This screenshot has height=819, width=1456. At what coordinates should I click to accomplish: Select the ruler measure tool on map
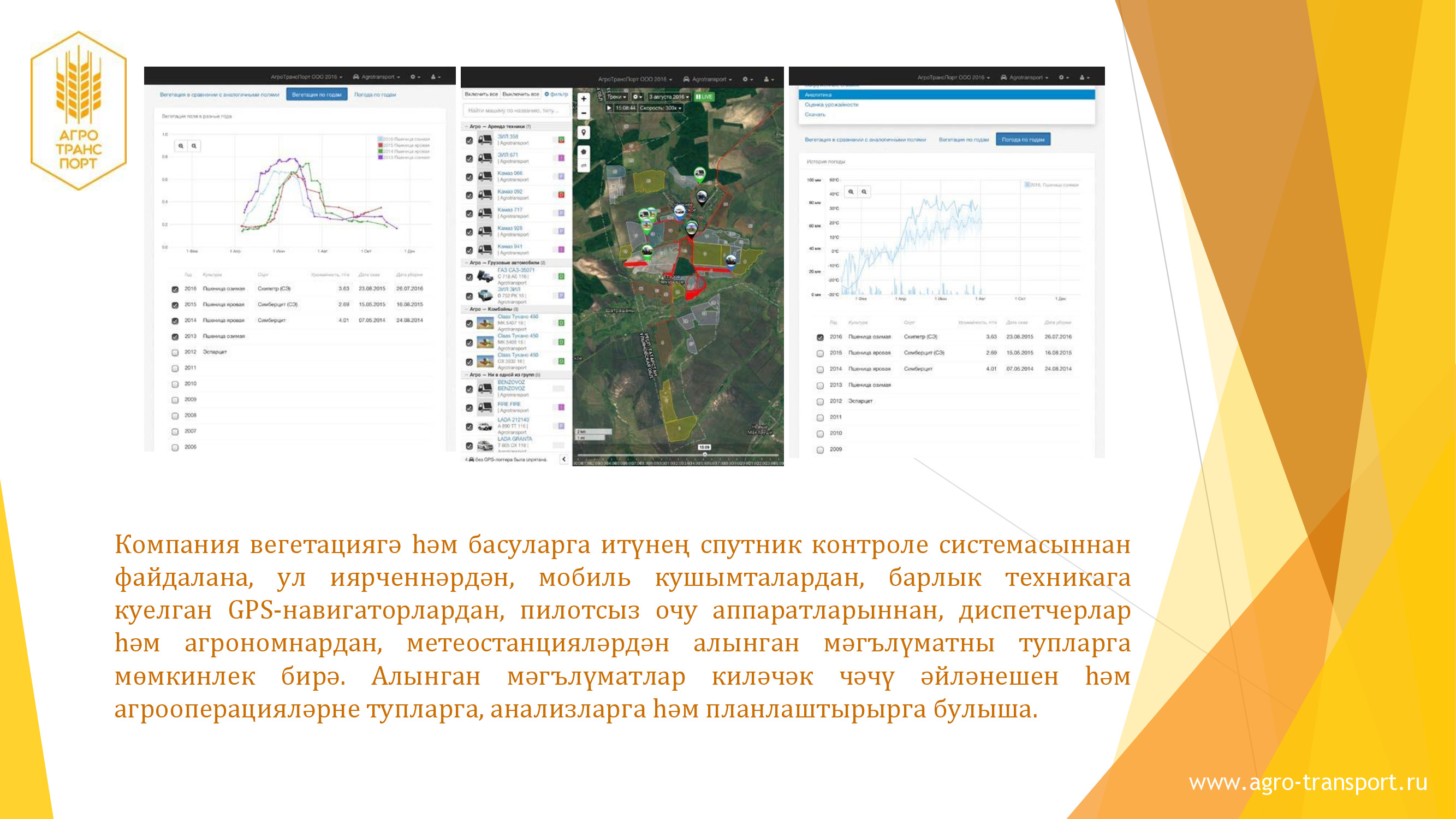[583, 165]
